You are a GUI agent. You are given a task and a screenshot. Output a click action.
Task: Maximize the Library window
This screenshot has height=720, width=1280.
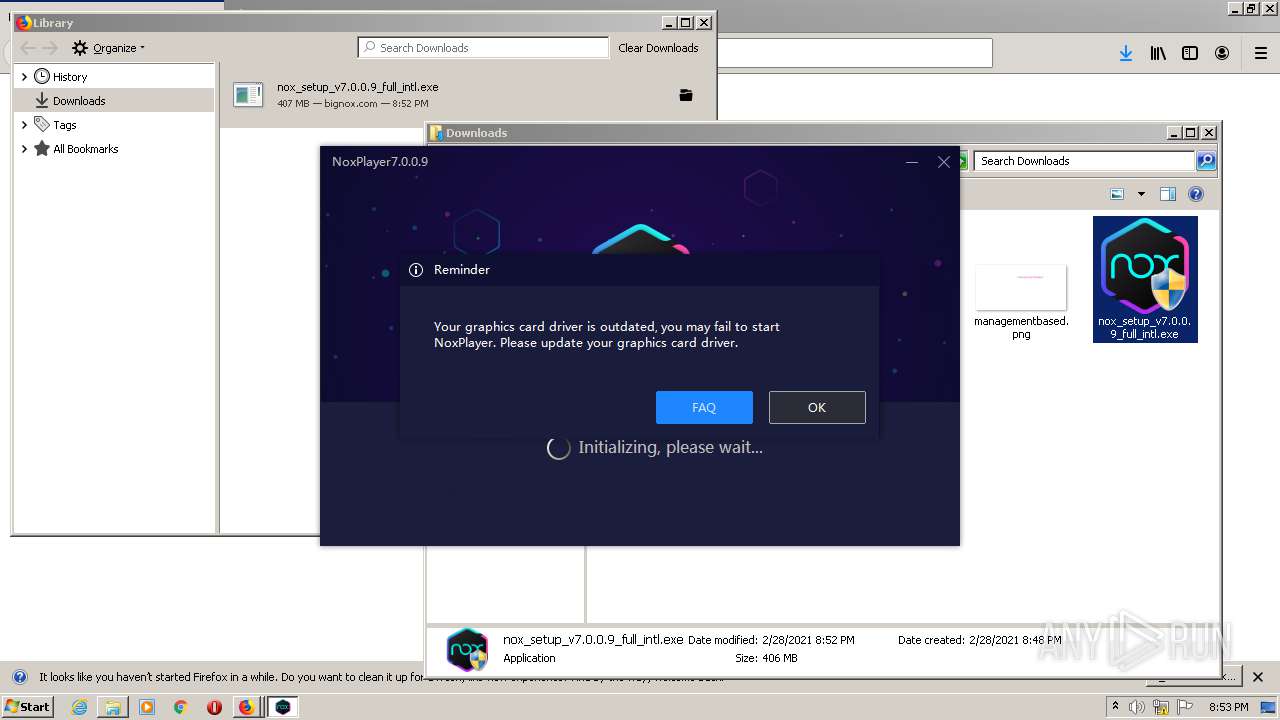click(686, 22)
